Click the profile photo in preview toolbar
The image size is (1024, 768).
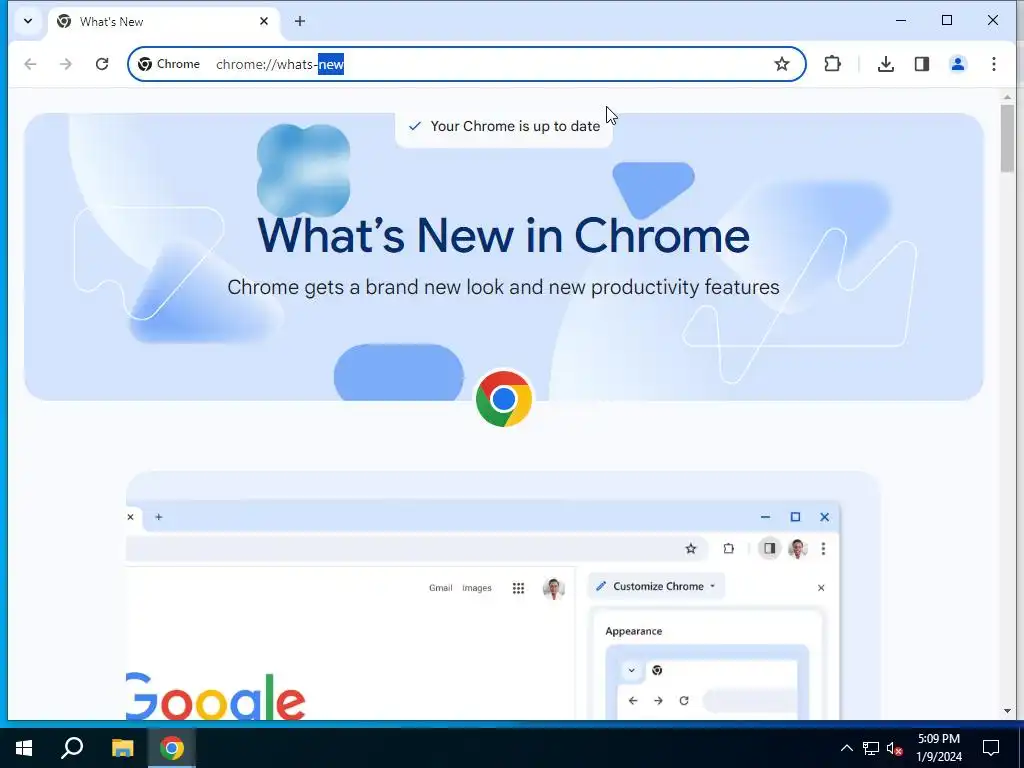pyautogui.click(x=797, y=549)
